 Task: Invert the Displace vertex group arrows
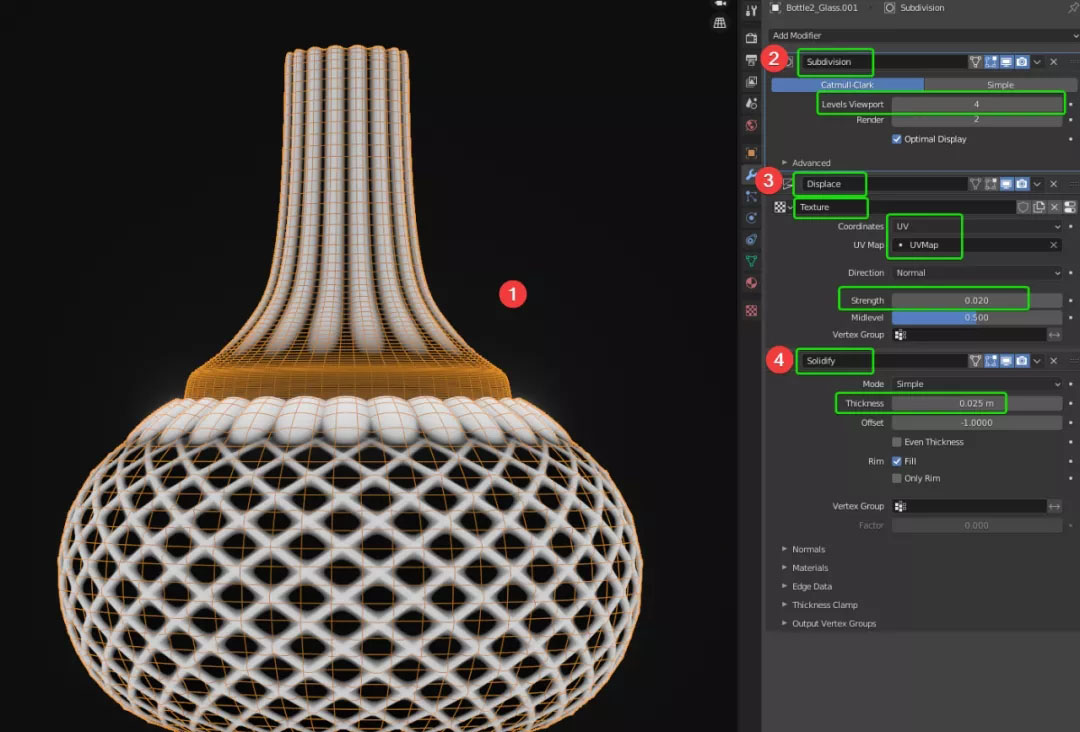[x=1055, y=335]
